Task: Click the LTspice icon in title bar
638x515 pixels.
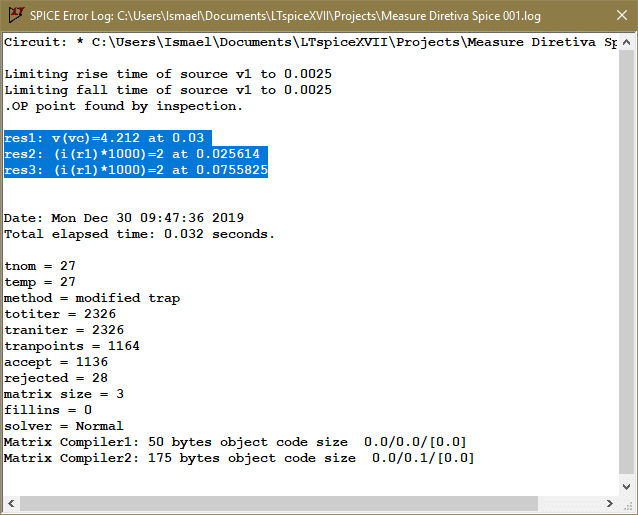Action: click(x=13, y=14)
